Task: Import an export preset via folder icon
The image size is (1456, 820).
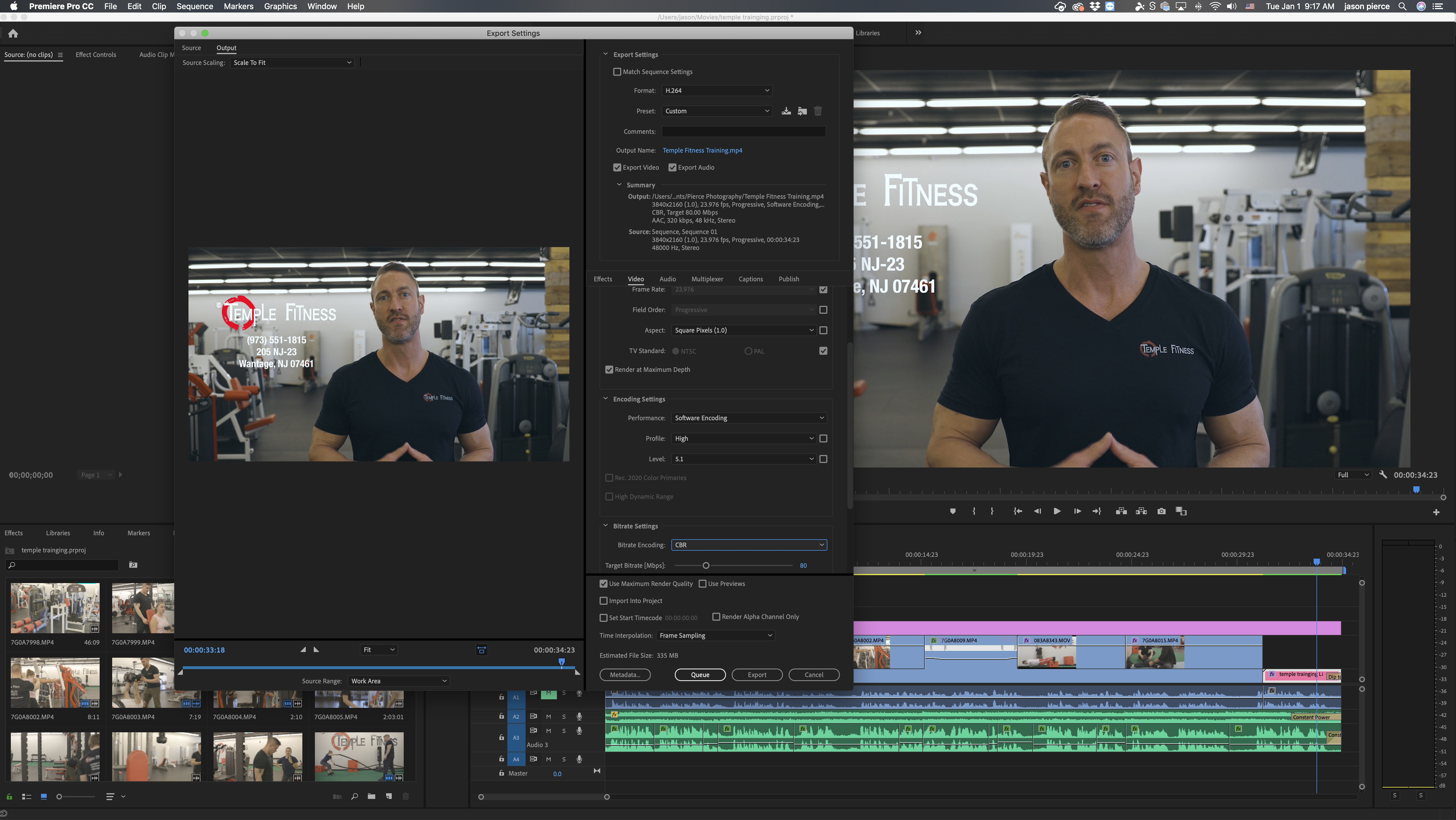Action: (x=802, y=111)
